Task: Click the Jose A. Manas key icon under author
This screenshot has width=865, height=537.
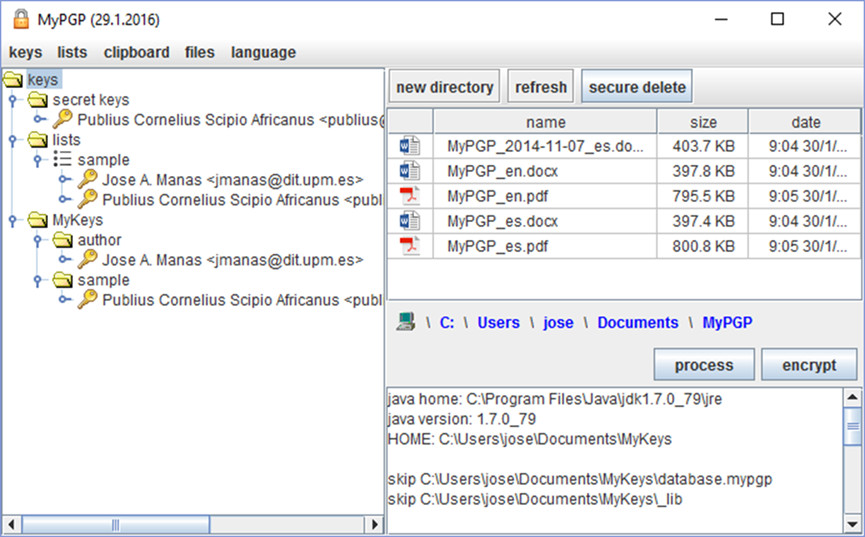Action: tap(88, 259)
